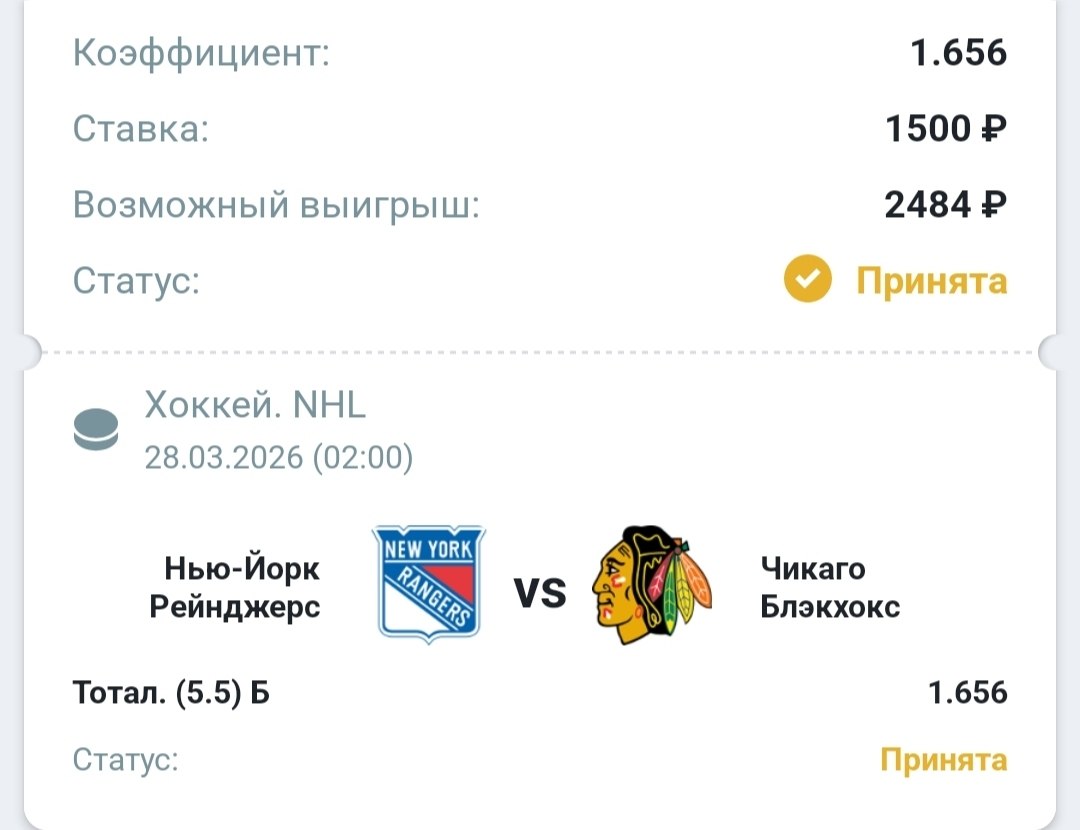
Task: Tap the Коэффициент label
Action: click(201, 53)
